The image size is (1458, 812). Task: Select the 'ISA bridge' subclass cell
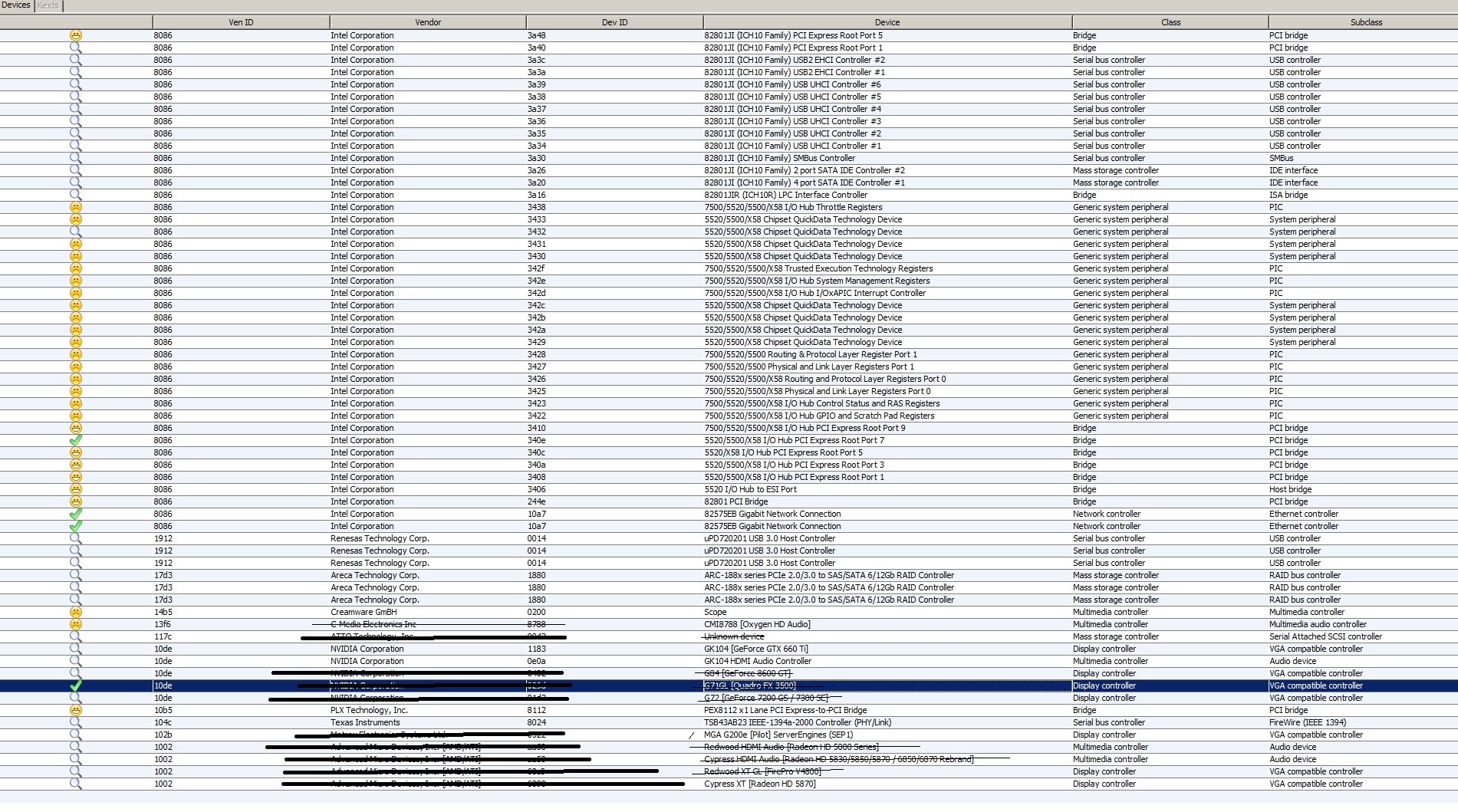tap(1363, 195)
